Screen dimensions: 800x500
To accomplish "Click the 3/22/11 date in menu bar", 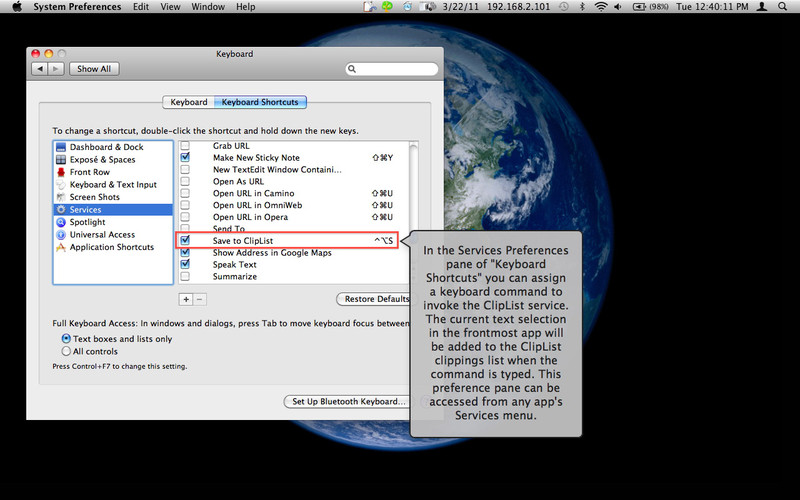I will pos(460,7).
